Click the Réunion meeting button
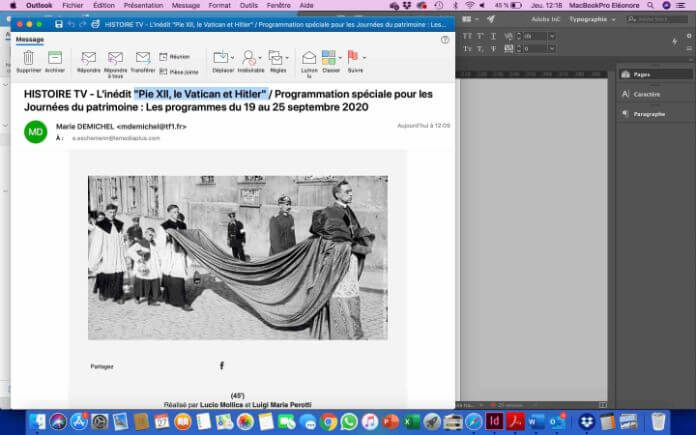696x435 pixels. pyautogui.click(x=174, y=57)
